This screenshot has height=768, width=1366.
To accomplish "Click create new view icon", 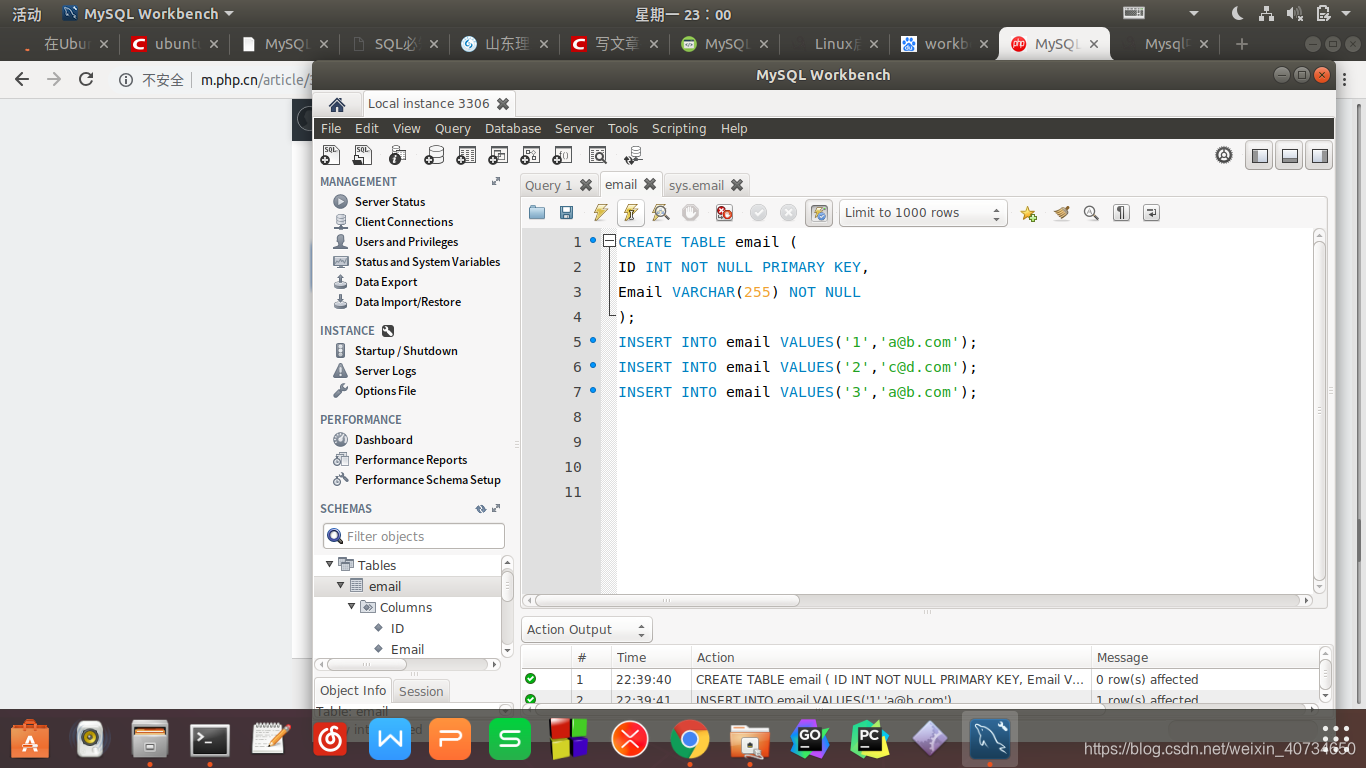I will pos(498,155).
